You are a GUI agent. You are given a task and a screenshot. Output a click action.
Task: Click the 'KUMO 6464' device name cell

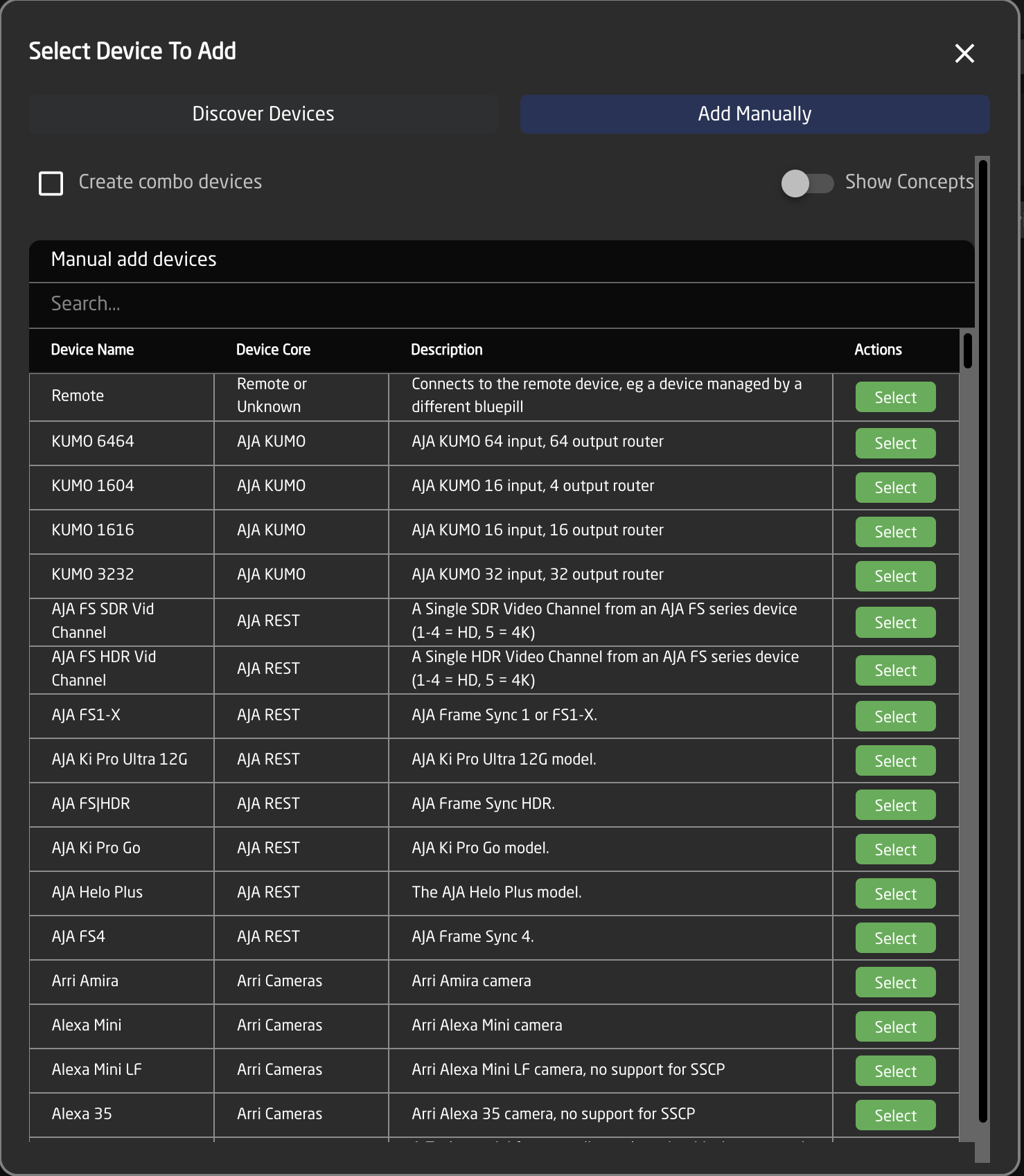(121, 442)
